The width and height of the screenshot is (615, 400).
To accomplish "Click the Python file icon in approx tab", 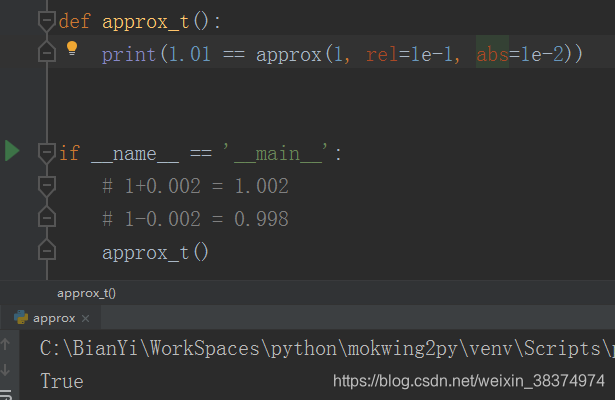I will pos(21,318).
